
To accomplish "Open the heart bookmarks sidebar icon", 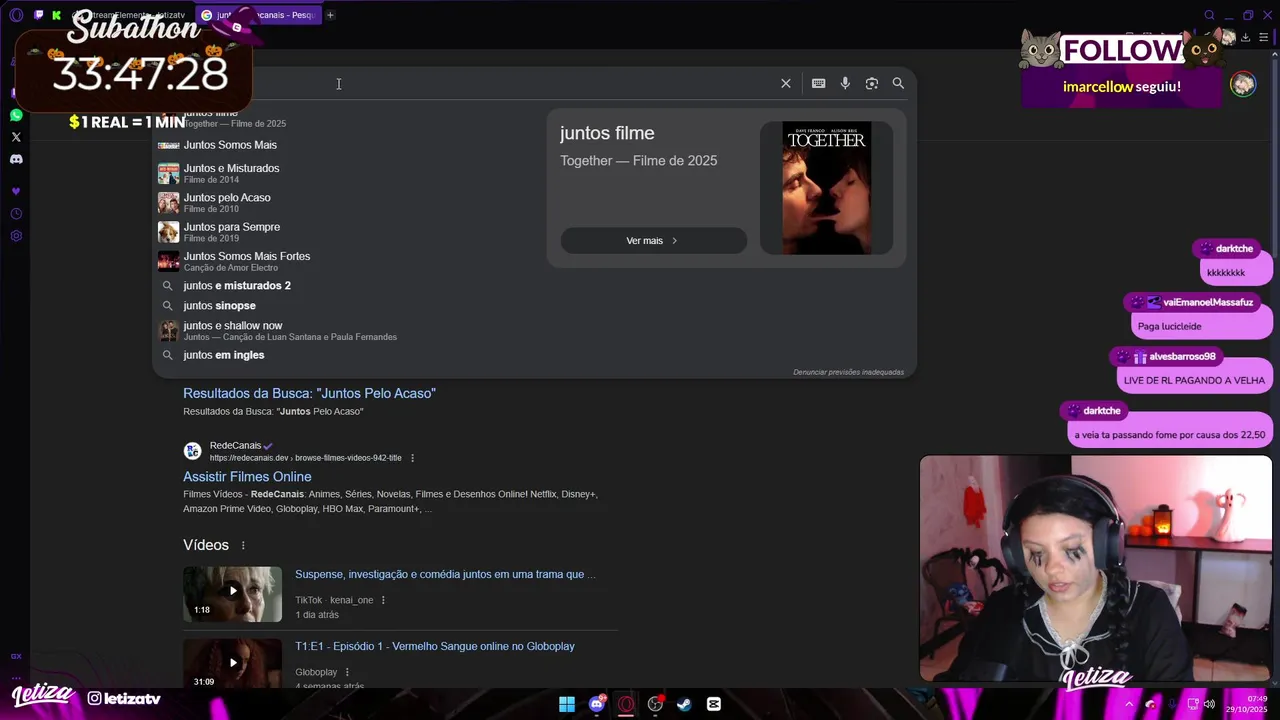I will click(x=16, y=191).
